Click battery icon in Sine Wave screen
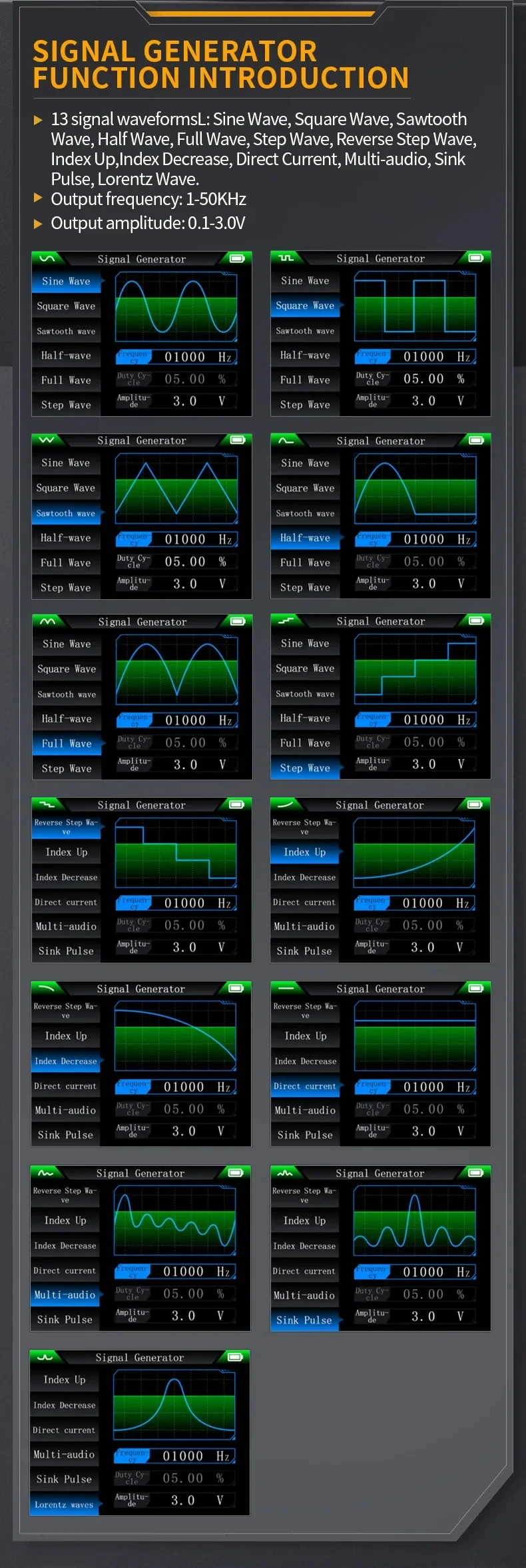Screen dimensions: 526x1568 [x=237, y=258]
